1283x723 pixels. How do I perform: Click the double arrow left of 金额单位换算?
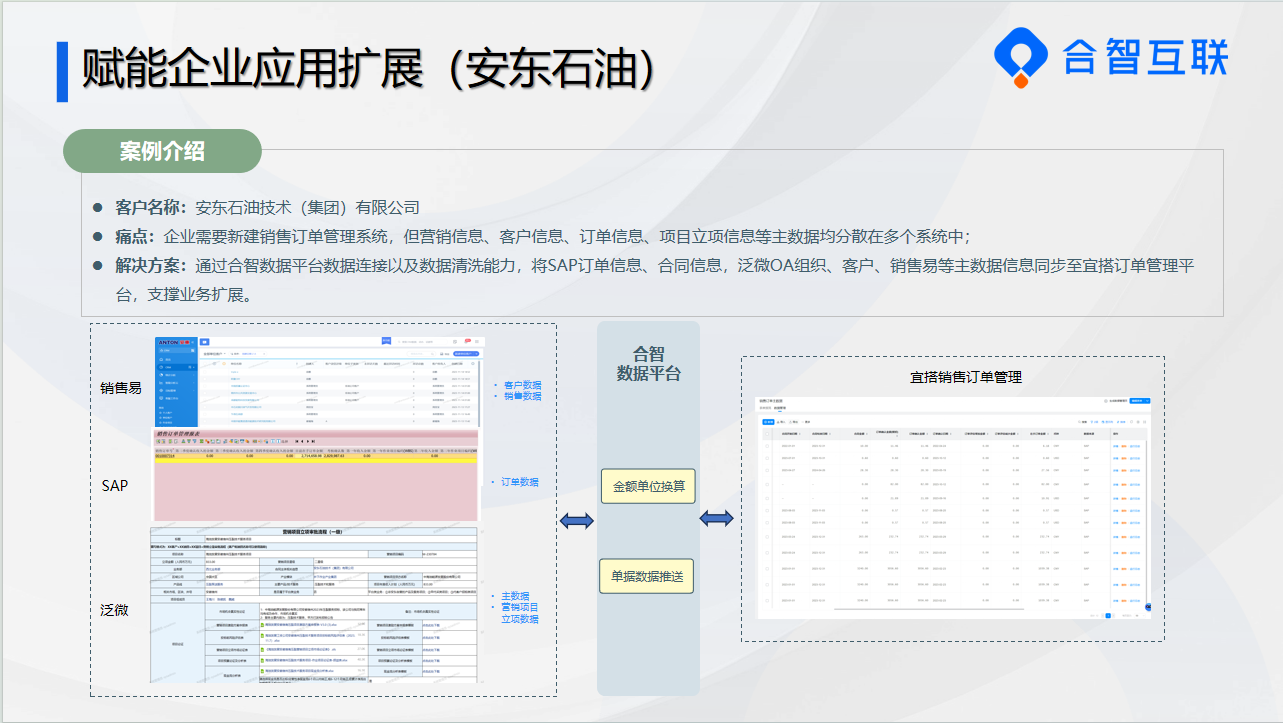point(577,520)
